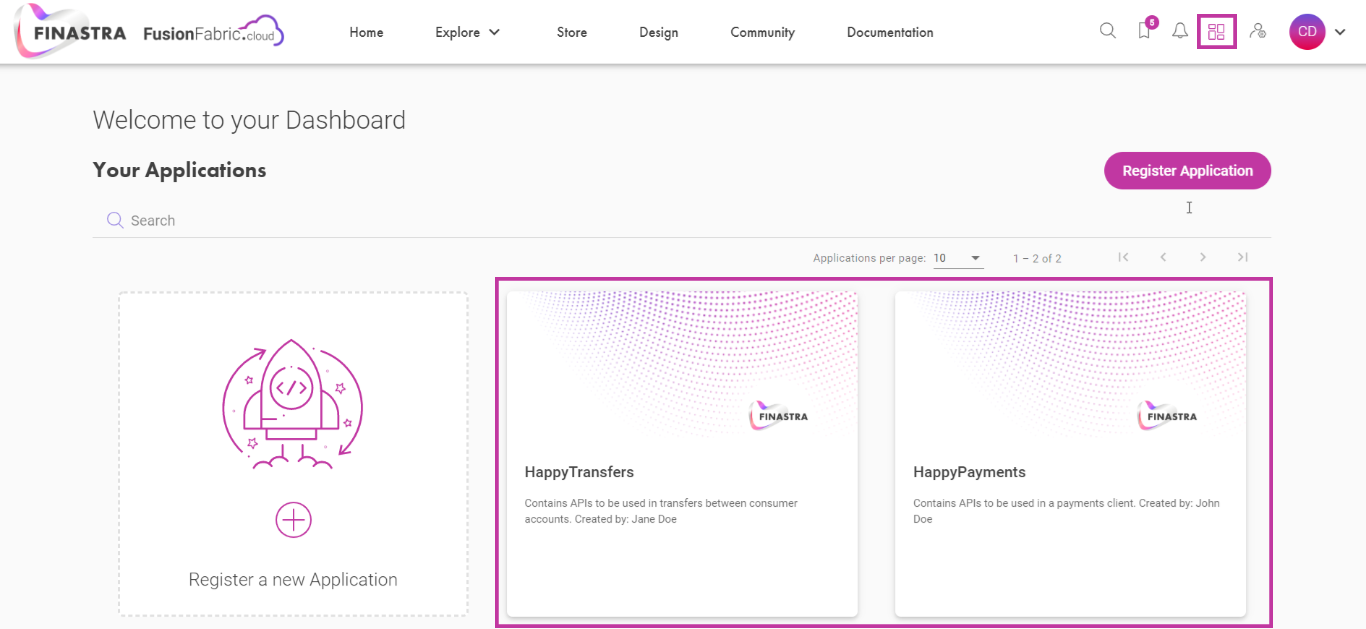Open the Store page
Screen dimensions: 1366x629
click(x=572, y=32)
